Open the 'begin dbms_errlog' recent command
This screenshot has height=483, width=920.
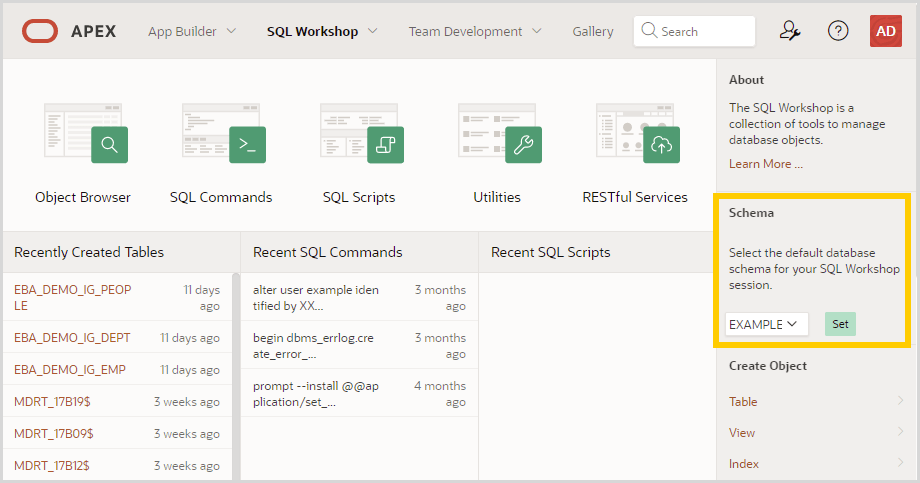pos(313,346)
